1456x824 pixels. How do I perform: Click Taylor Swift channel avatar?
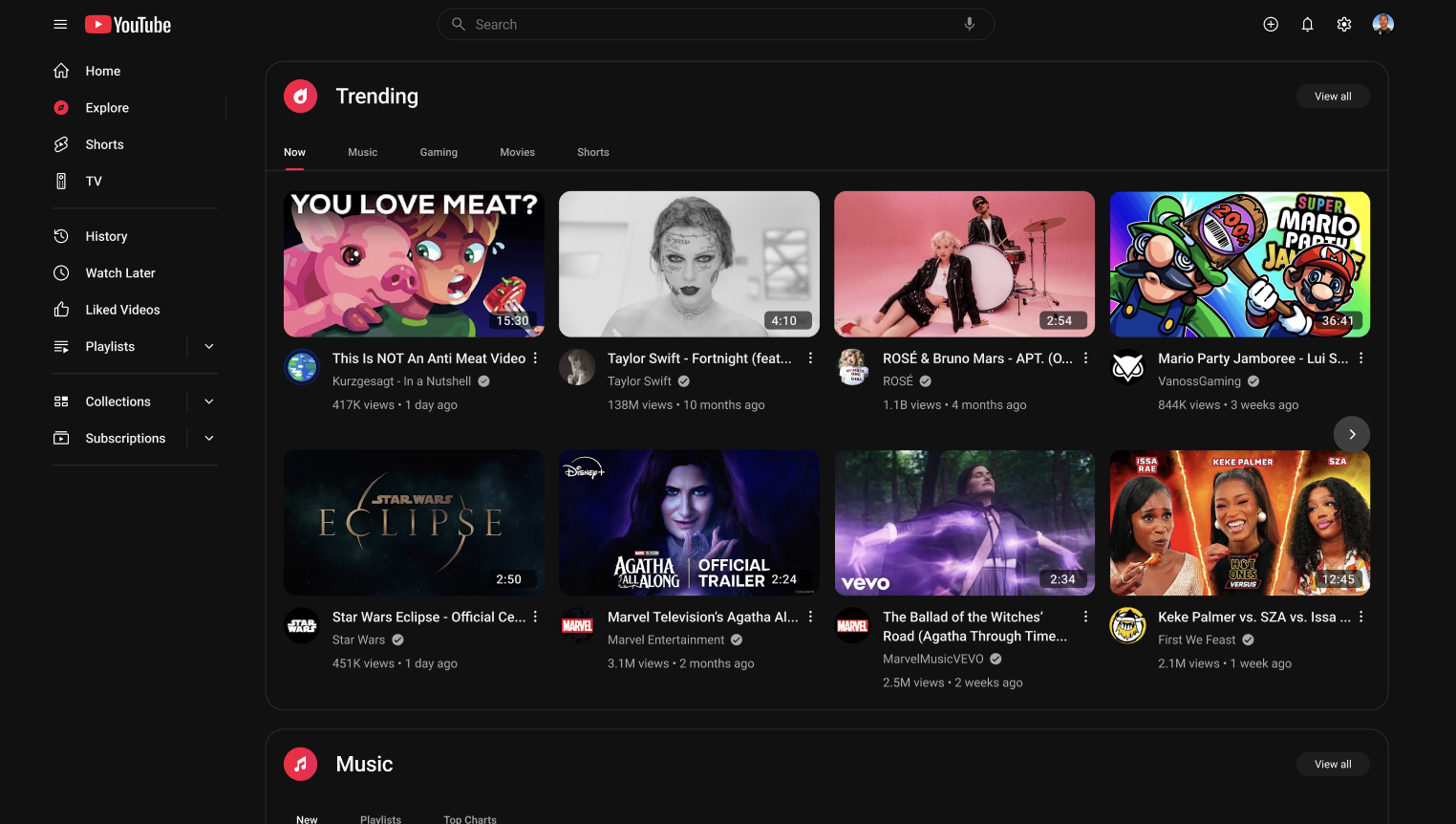coord(577,367)
